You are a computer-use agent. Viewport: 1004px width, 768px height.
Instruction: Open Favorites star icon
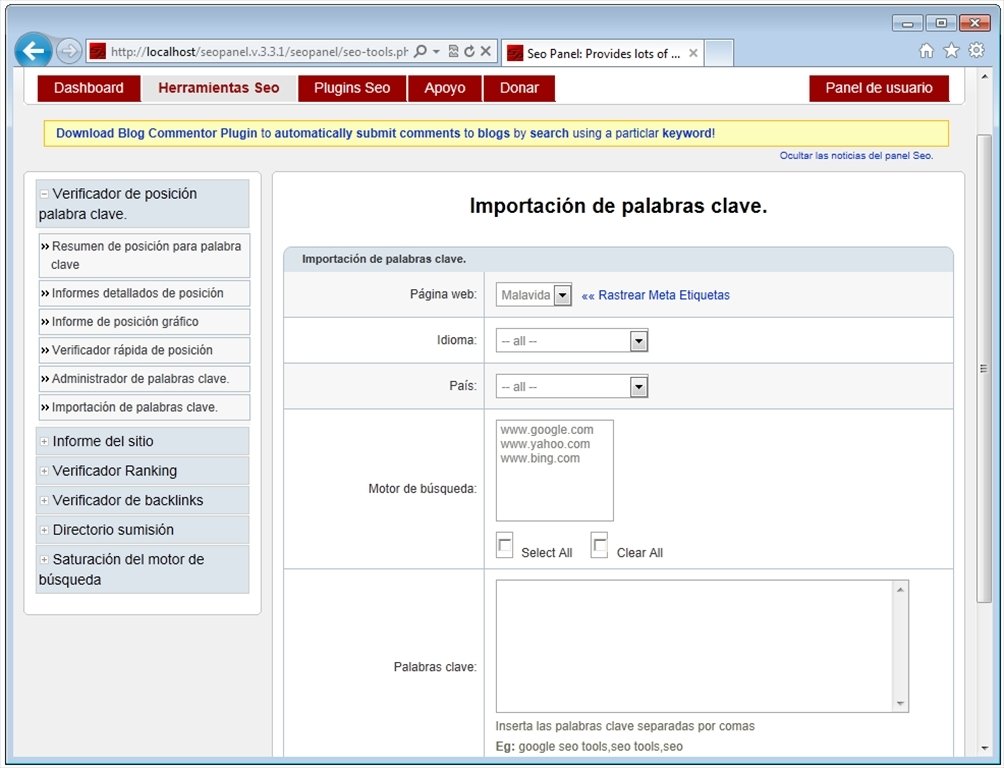pos(951,51)
